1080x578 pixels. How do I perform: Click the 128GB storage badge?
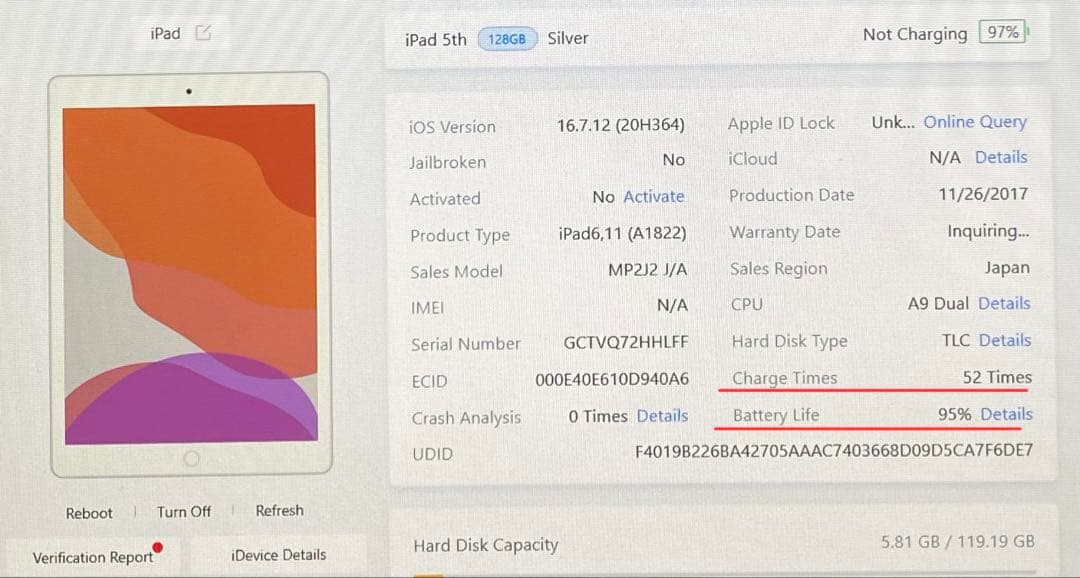507,39
